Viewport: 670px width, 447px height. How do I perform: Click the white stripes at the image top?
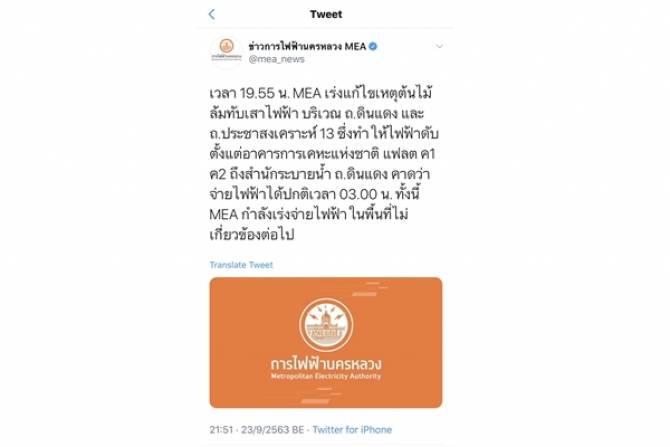coord(370,289)
